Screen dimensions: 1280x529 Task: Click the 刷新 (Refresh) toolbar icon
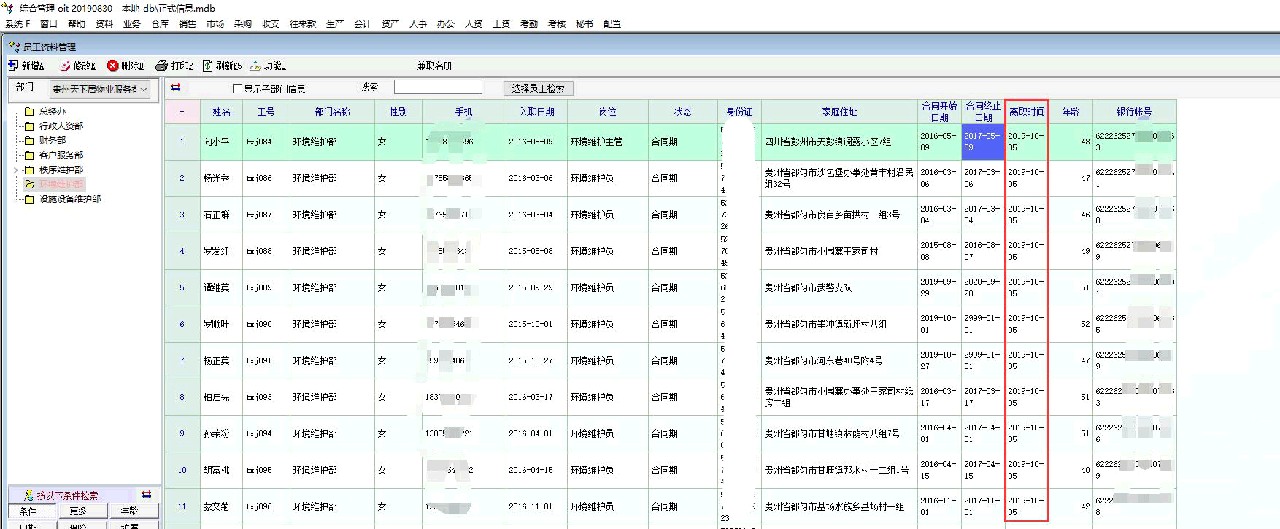pos(208,66)
